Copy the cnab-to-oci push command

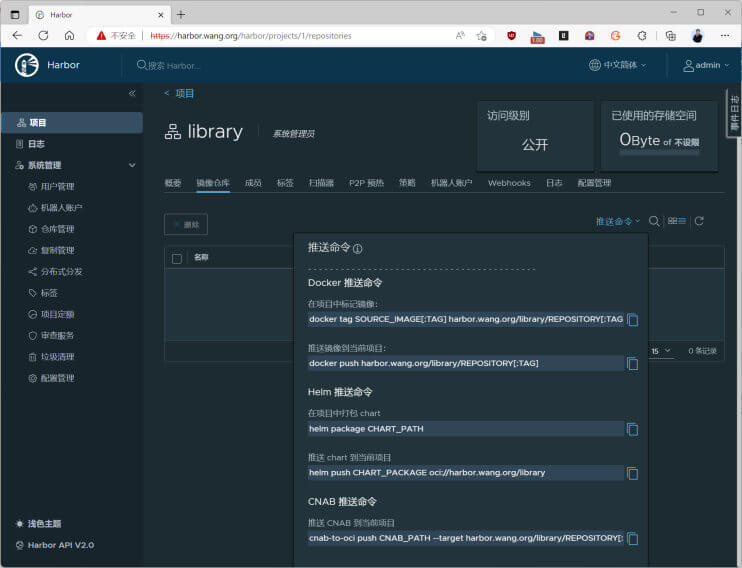pyautogui.click(x=632, y=538)
